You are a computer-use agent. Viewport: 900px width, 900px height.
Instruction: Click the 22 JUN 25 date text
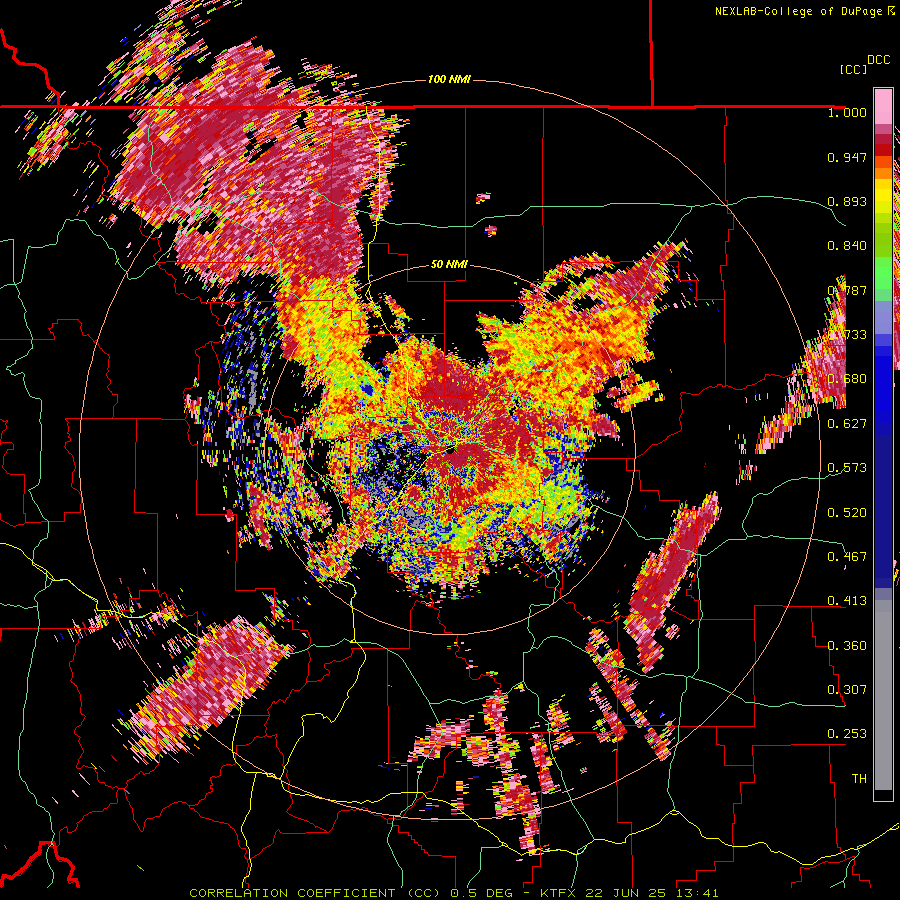626,893
